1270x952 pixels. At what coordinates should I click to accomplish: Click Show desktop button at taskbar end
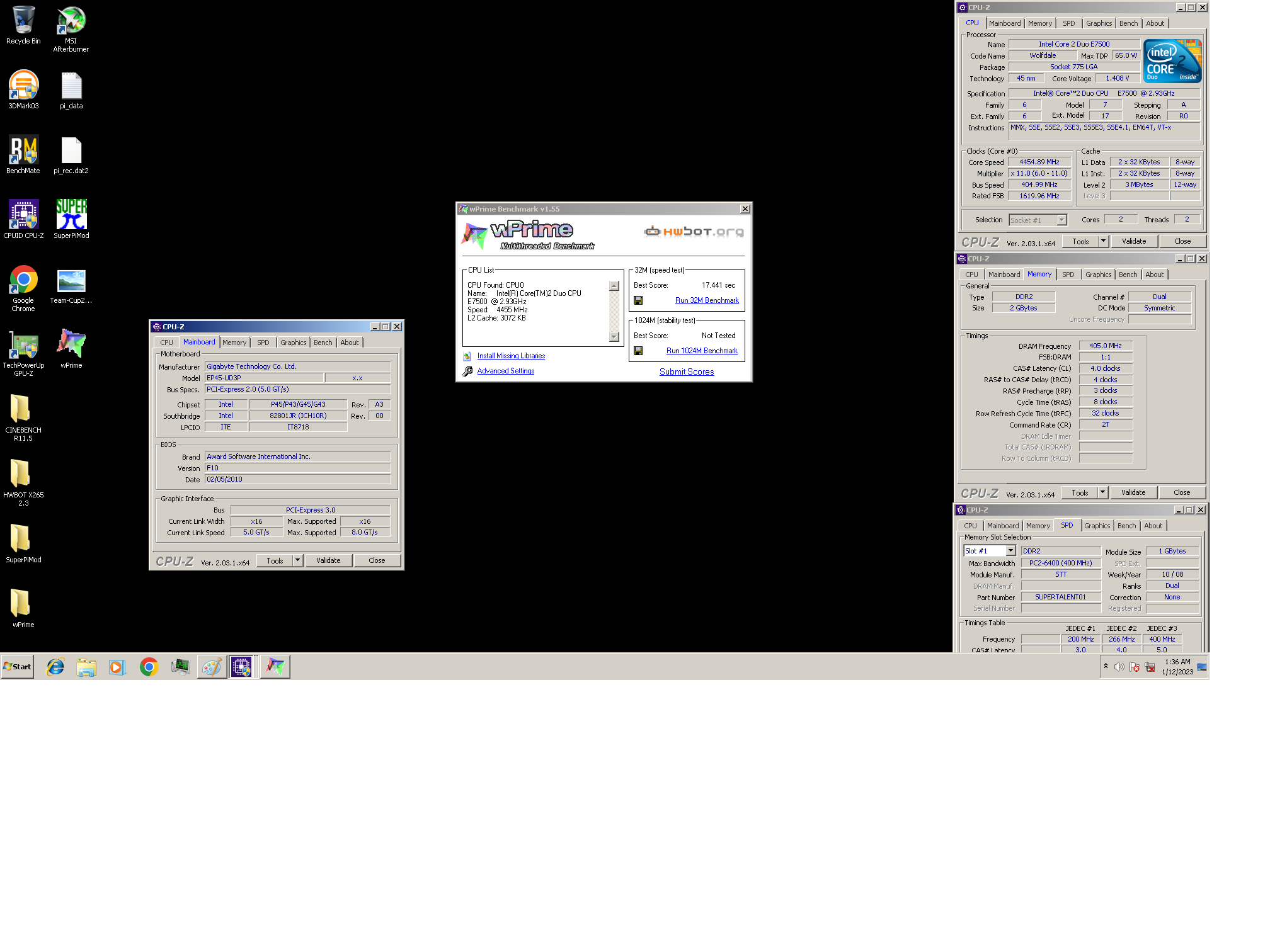tap(1202, 667)
